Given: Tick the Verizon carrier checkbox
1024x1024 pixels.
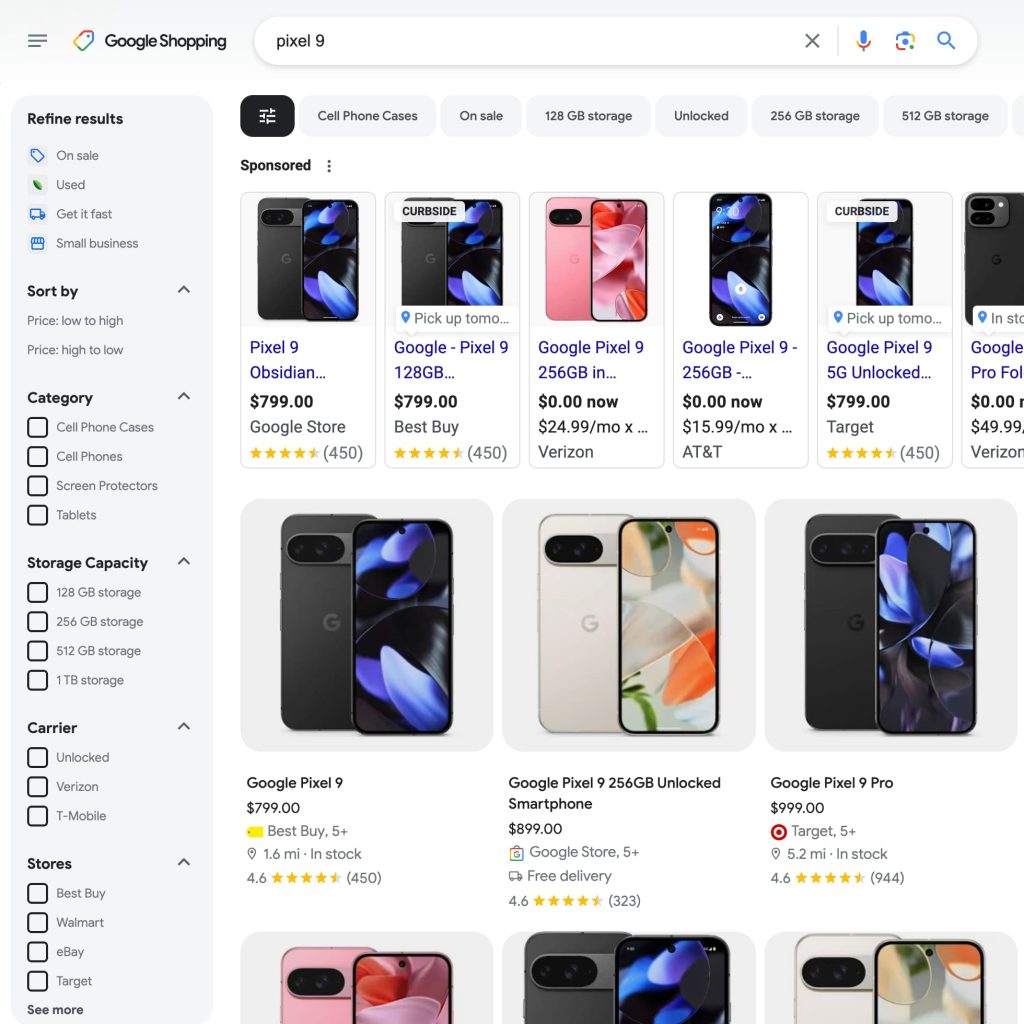Looking at the screenshot, I should tap(38, 787).
